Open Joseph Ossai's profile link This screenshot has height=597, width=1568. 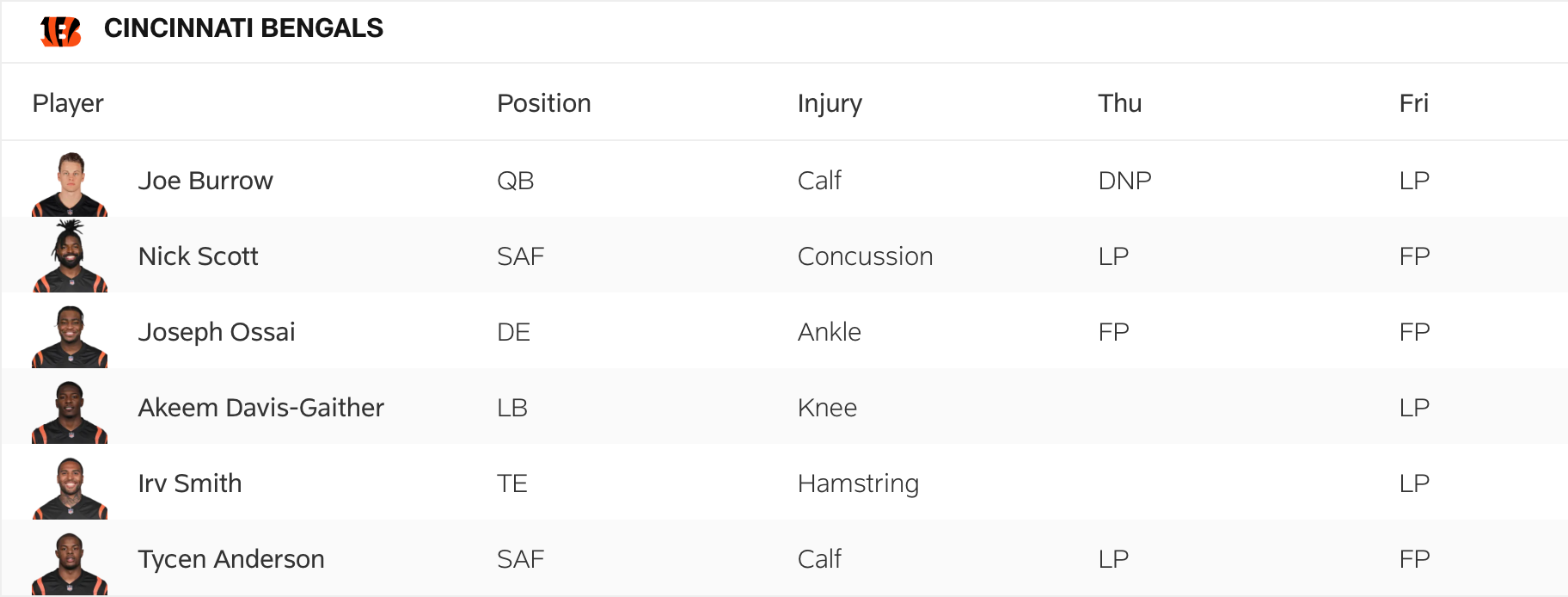pos(217,332)
